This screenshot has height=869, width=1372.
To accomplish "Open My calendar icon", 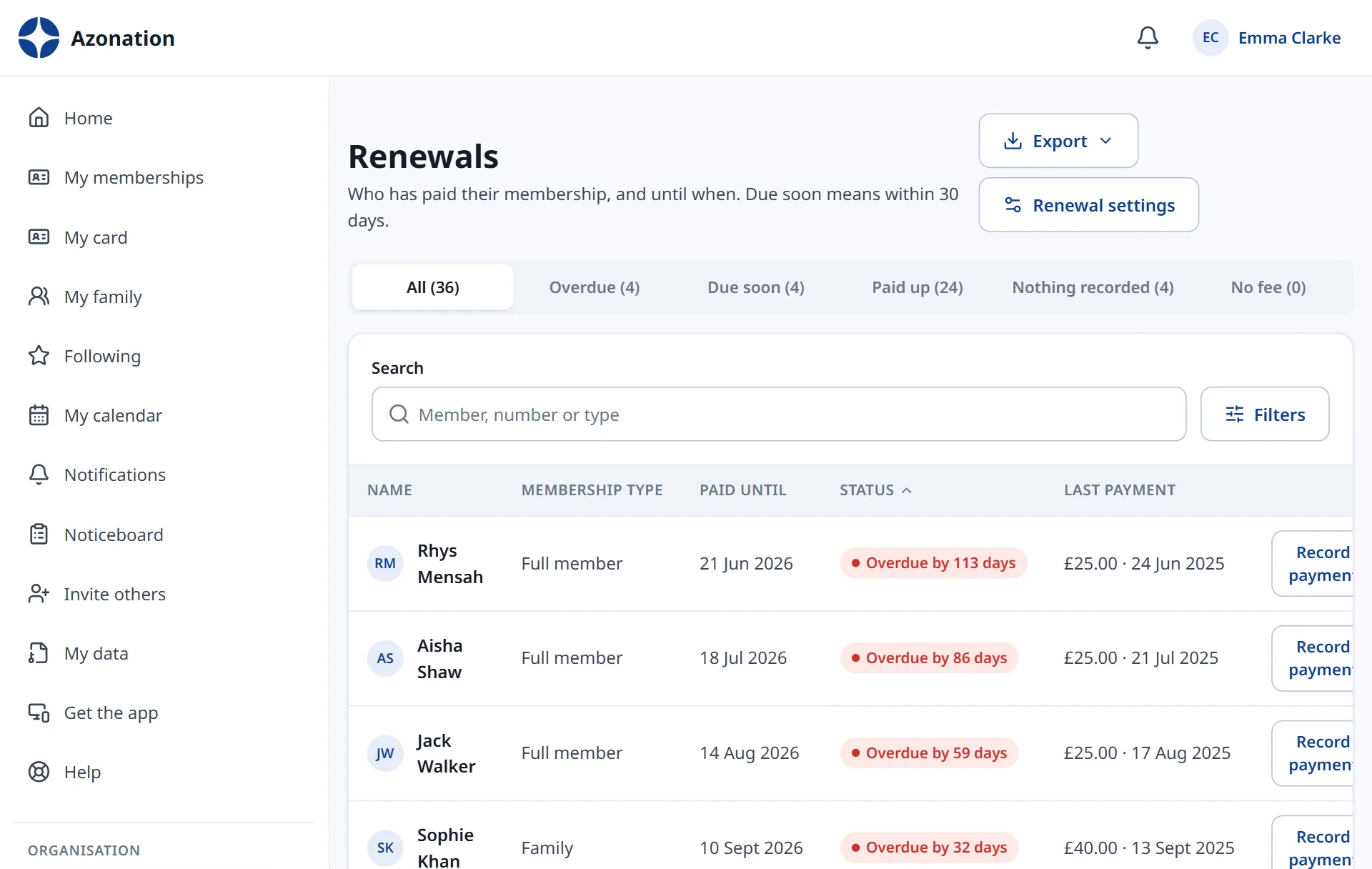I will pyautogui.click(x=39, y=415).
